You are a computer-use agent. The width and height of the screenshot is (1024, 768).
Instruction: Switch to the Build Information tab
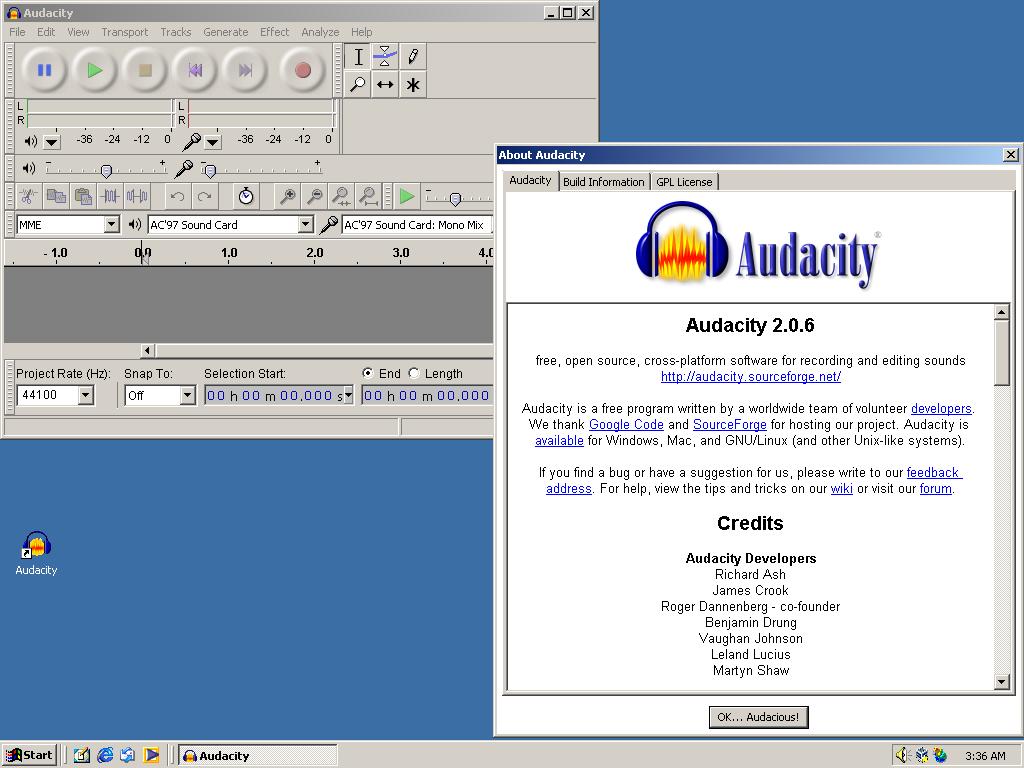tap(603, 182)
